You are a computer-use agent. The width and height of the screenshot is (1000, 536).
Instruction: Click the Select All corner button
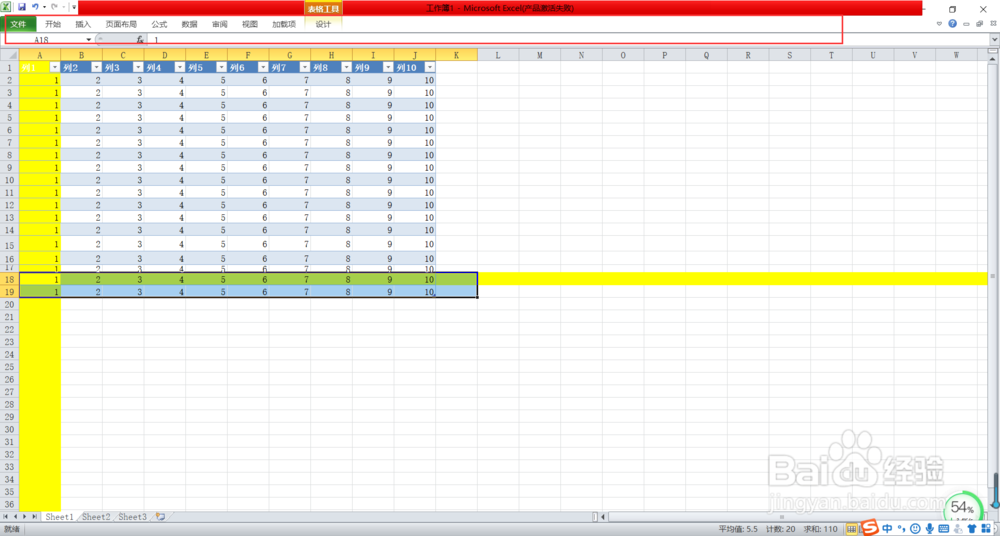(x=10, y=55)
